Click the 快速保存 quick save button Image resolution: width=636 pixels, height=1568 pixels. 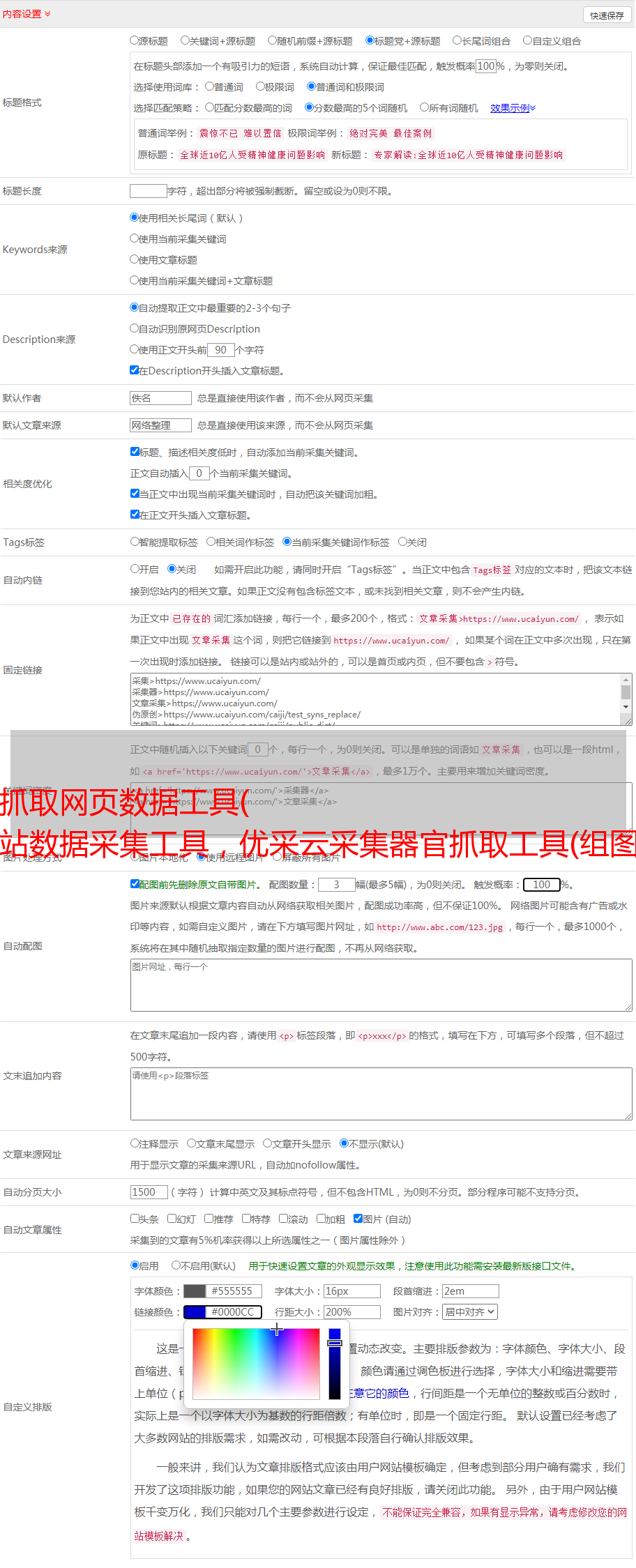607,15
